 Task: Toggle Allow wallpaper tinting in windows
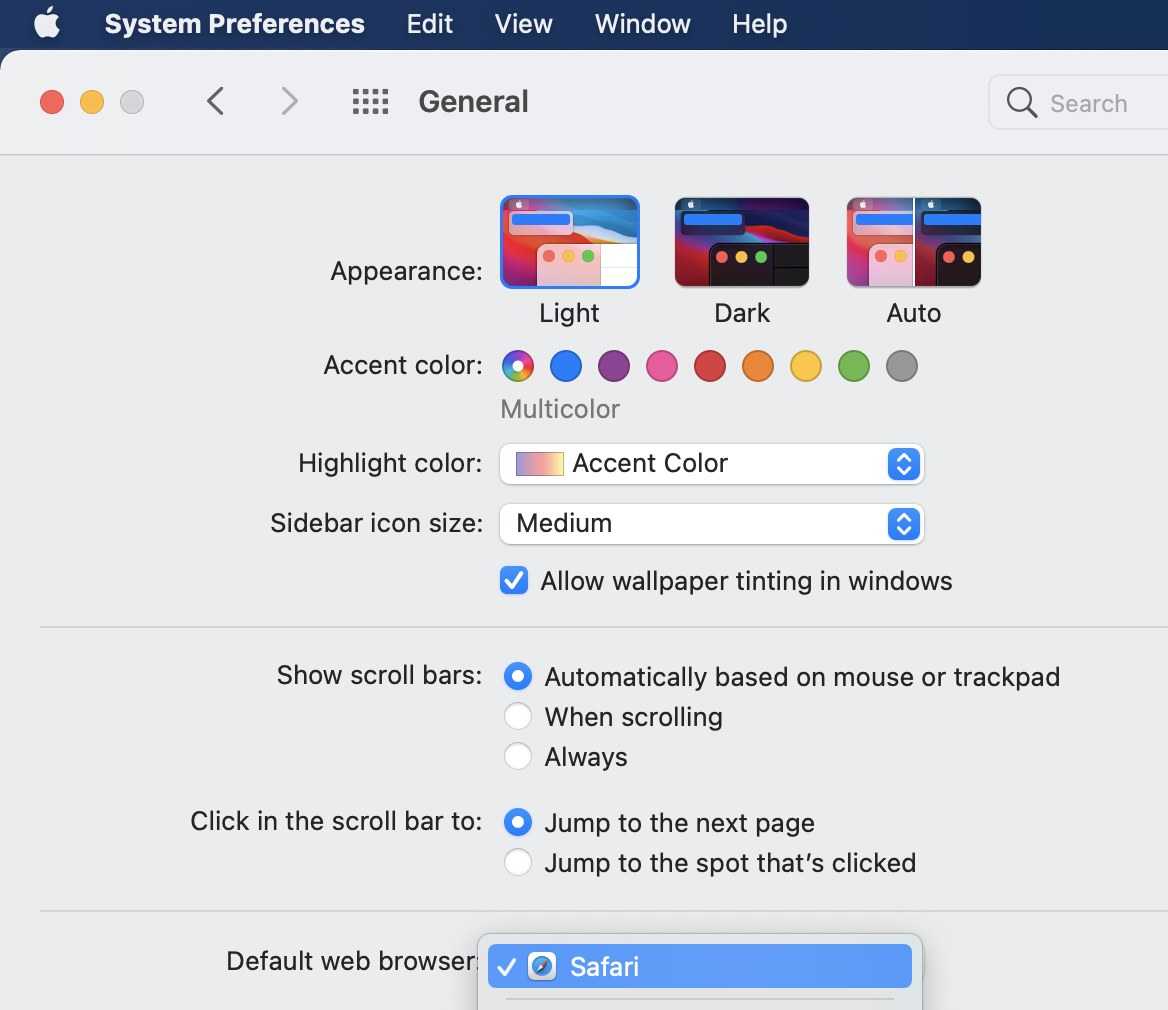click(514, 580)
